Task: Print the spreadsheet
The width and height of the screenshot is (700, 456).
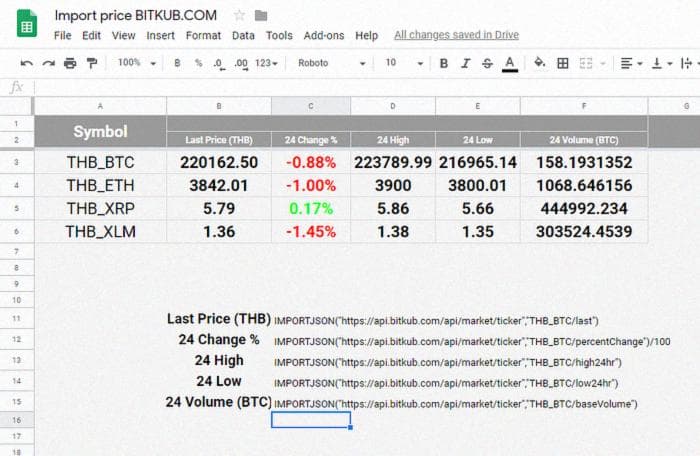Action: (x=70, y=63)
